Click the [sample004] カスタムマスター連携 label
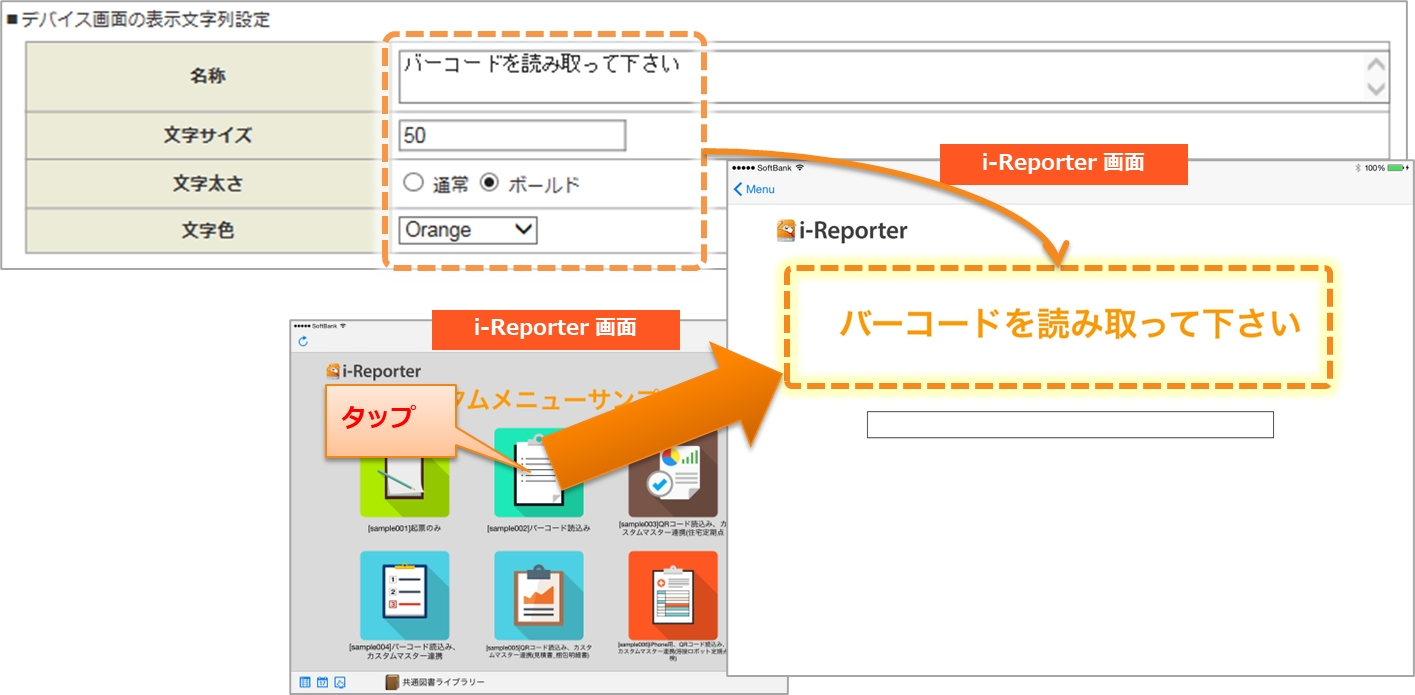Screen dimensions: 1415x695 click(x=404, y=651)
